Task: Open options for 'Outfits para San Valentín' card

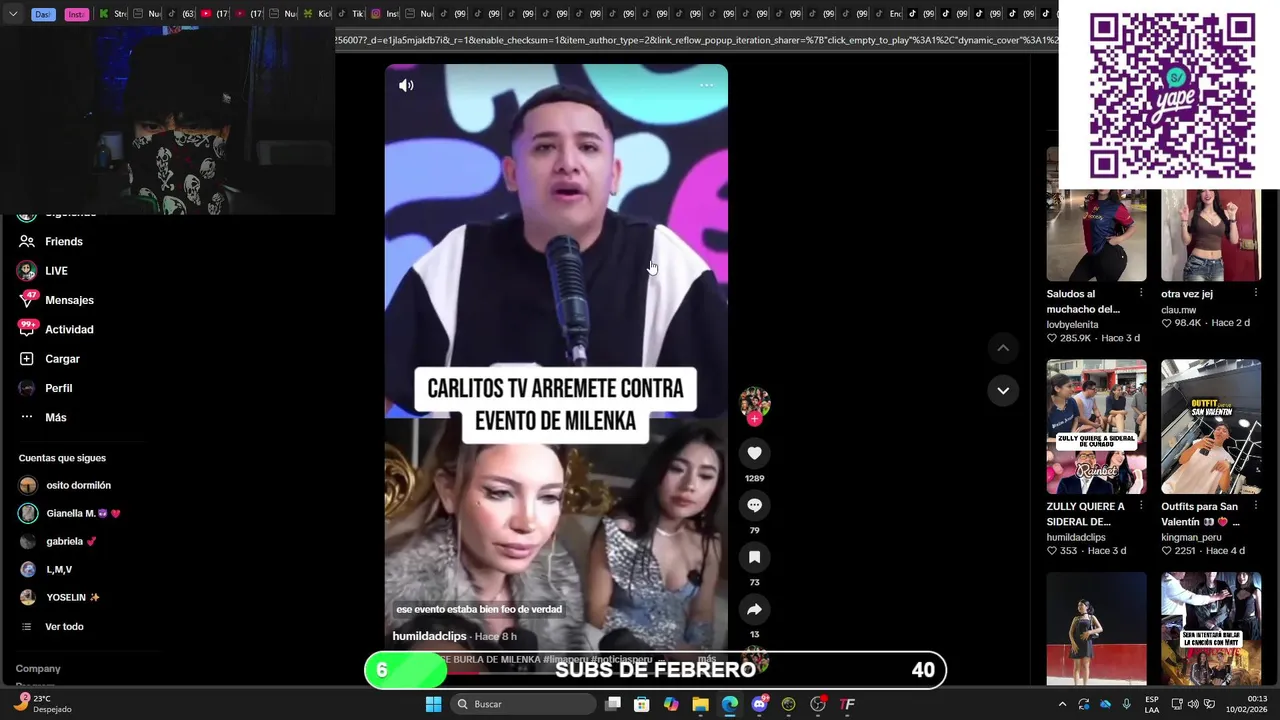Action: (1256, 506)
